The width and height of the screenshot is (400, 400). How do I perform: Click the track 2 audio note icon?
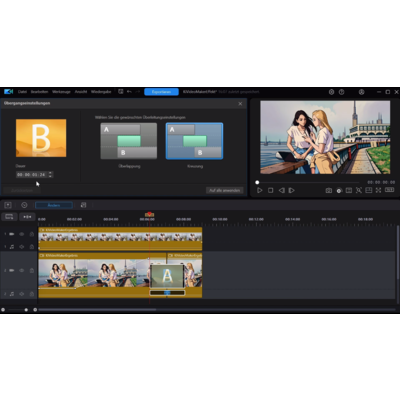click(x=12, y=294)
